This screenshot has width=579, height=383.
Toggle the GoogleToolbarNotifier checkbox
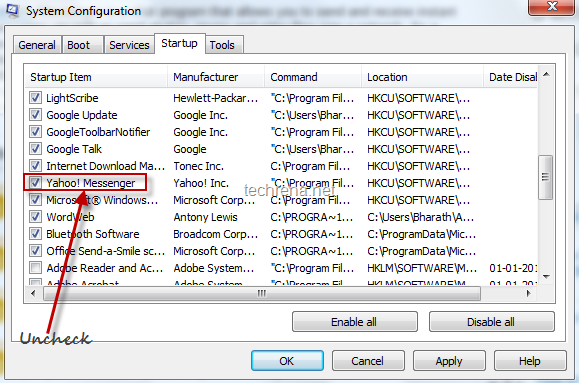35,132
